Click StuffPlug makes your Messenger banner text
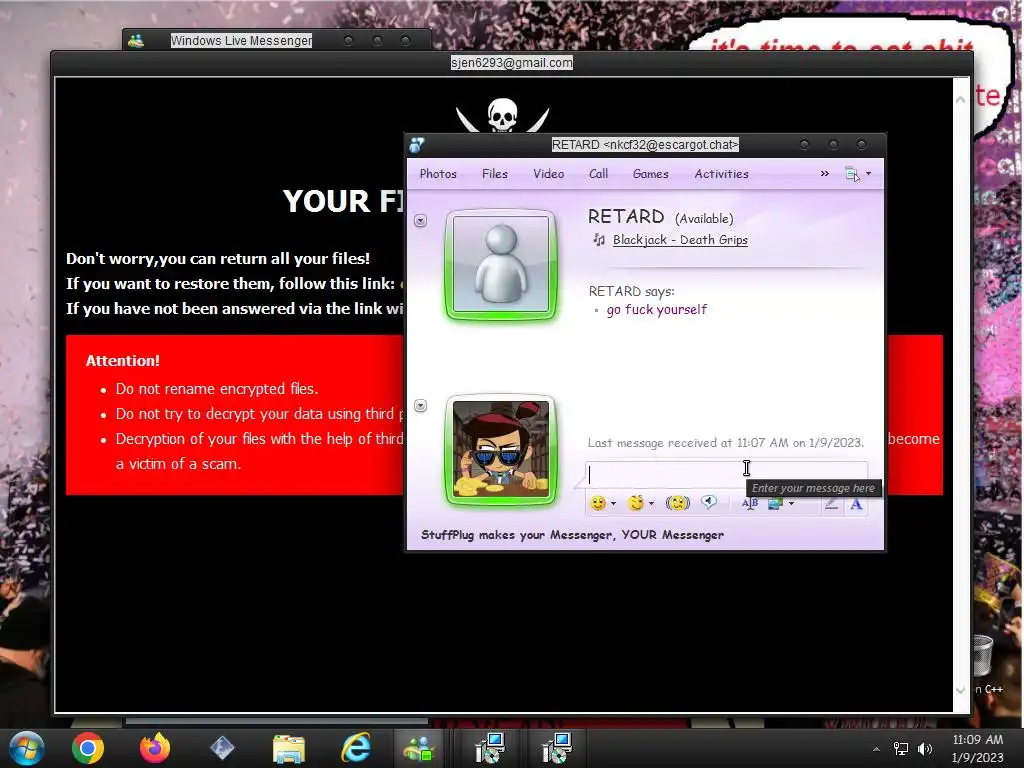Screen dimensions: 1024x768 pos(572,535)
